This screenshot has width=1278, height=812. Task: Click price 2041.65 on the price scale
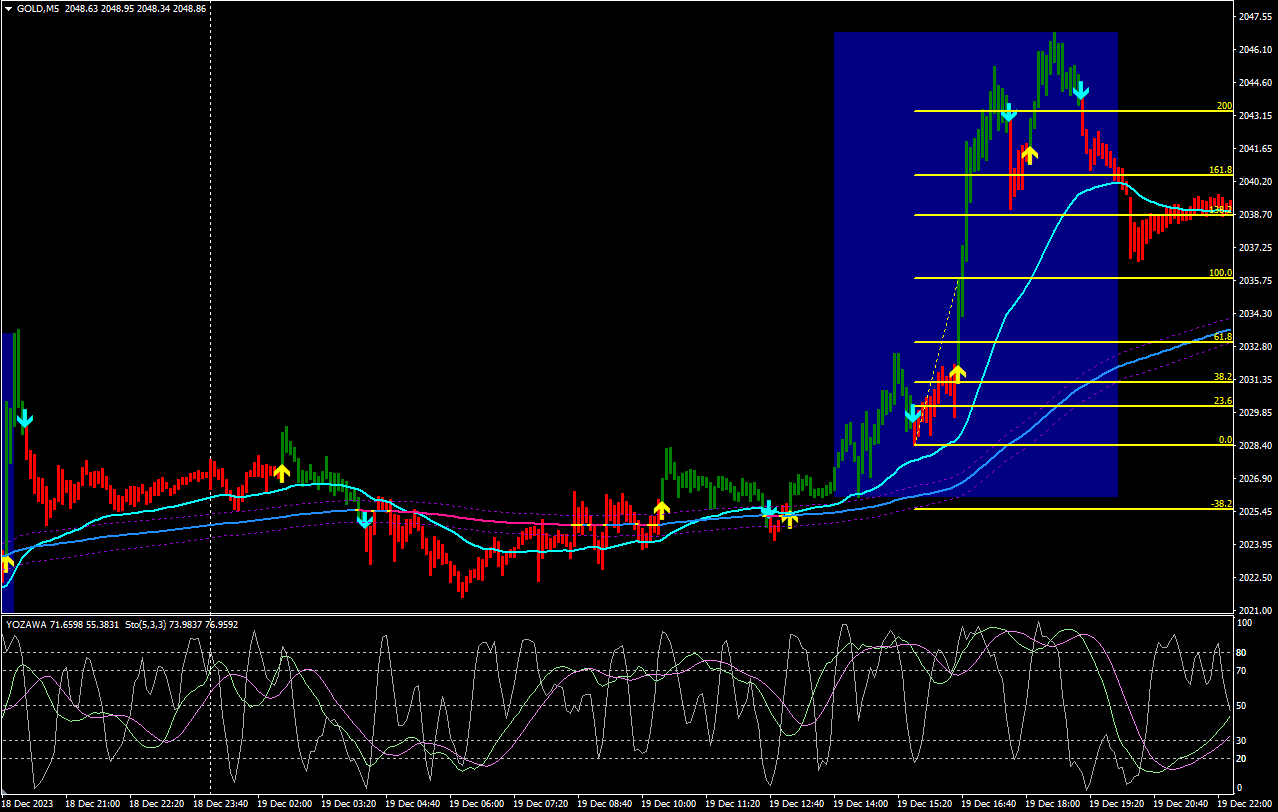click(x=1255, y=148)
